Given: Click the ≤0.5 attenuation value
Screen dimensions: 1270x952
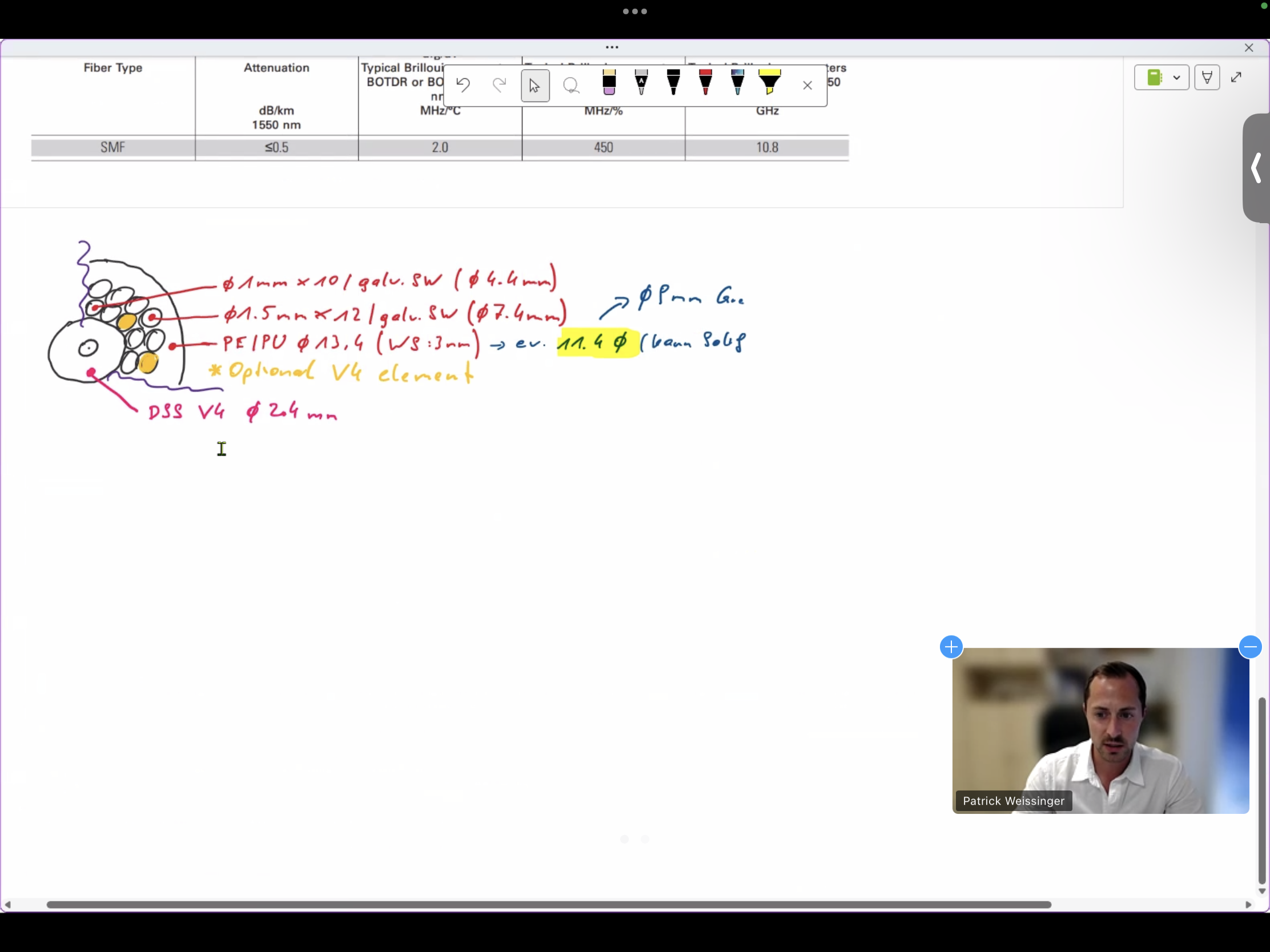Looking at the screenshot, I should 277,147.
